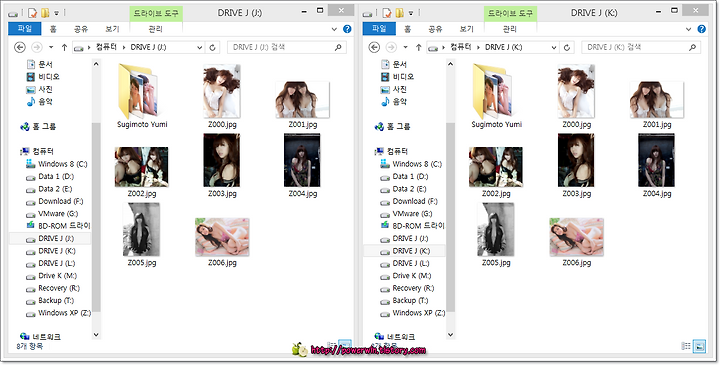720x365 pixels.
Task: Open Quick Access Toolbar dropdown in left window
Action: point(56,13)
